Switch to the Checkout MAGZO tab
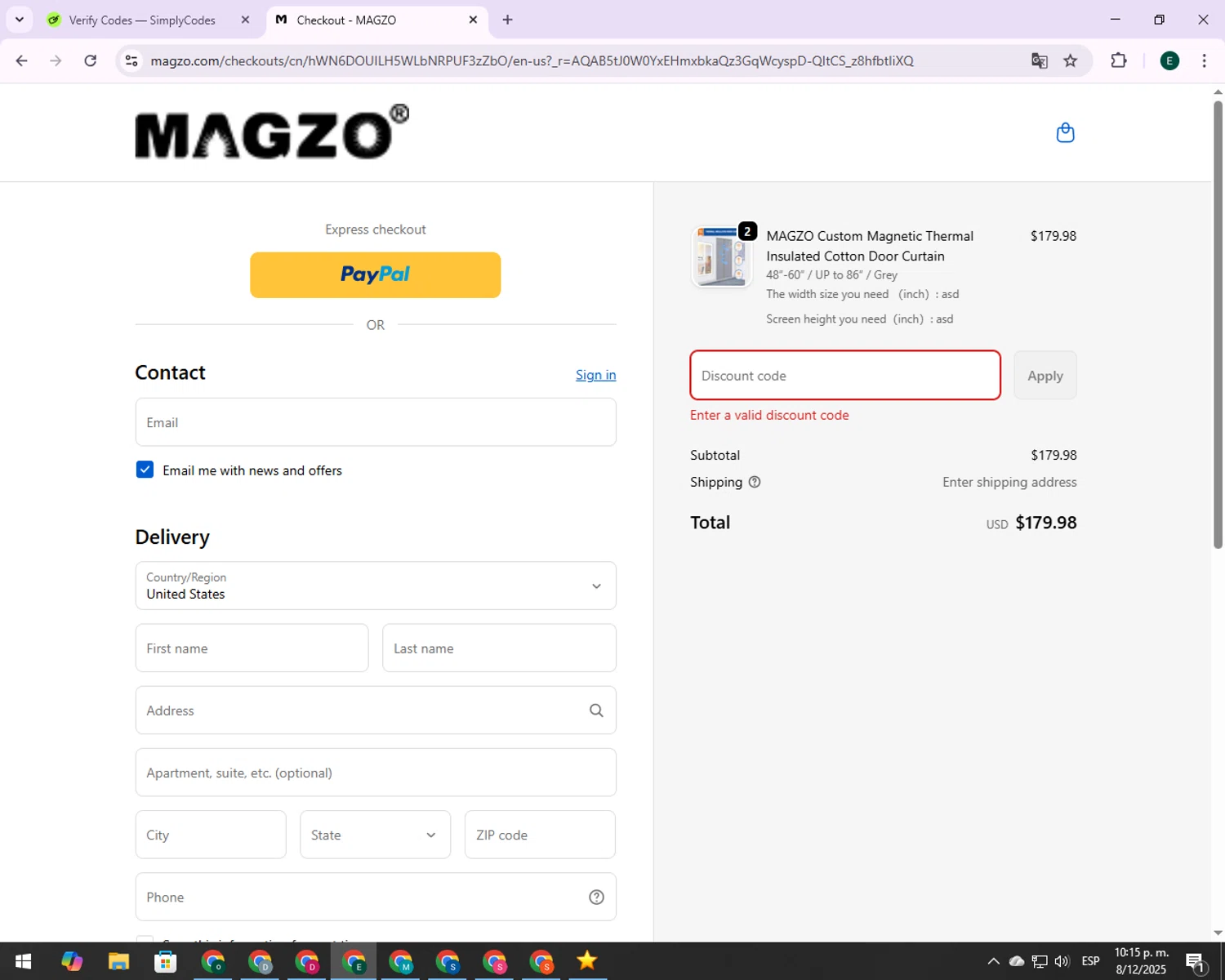1225x980 pixels. [x=376, y=20]
